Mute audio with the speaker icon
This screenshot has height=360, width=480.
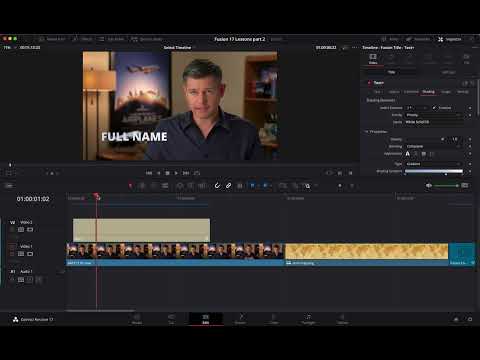(x=429, y=185)
